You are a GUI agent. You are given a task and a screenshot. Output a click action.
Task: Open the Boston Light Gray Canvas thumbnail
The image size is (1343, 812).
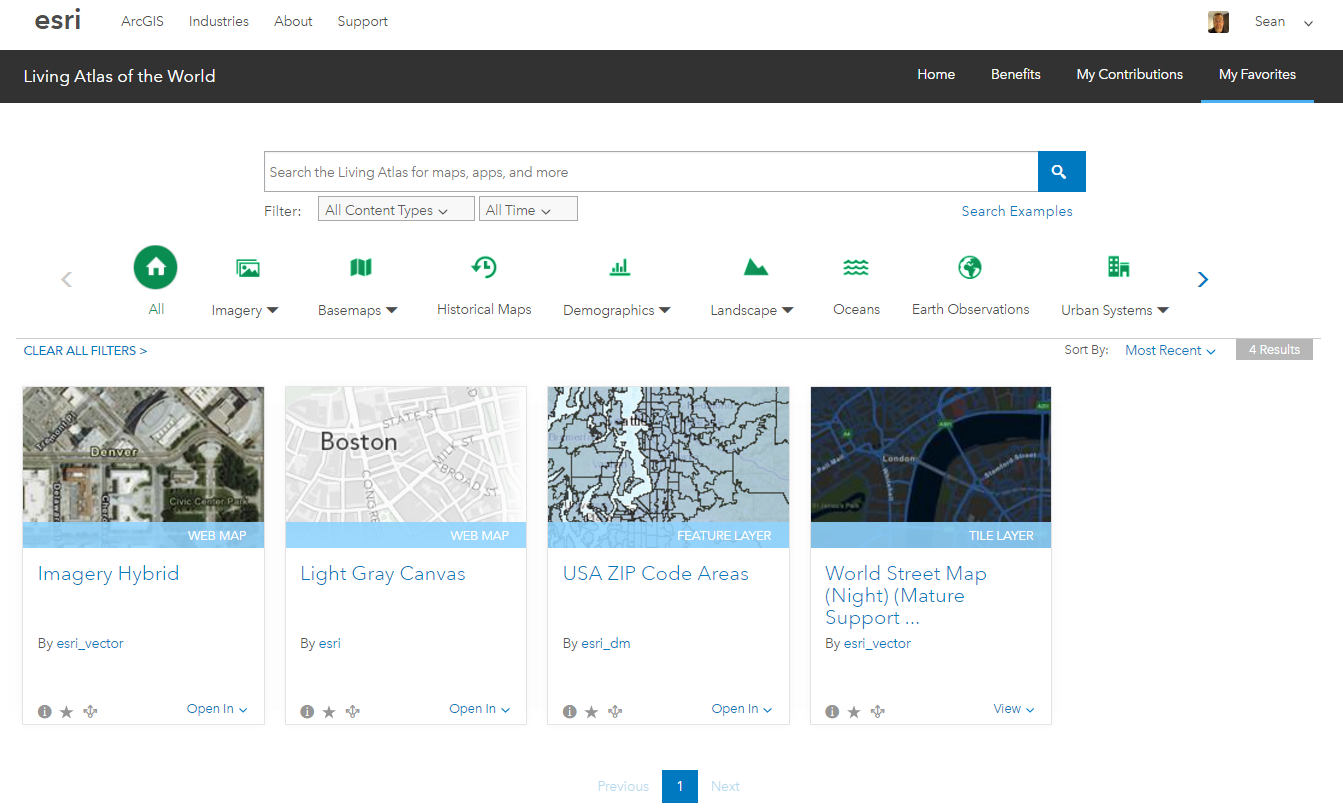(406, 467)
